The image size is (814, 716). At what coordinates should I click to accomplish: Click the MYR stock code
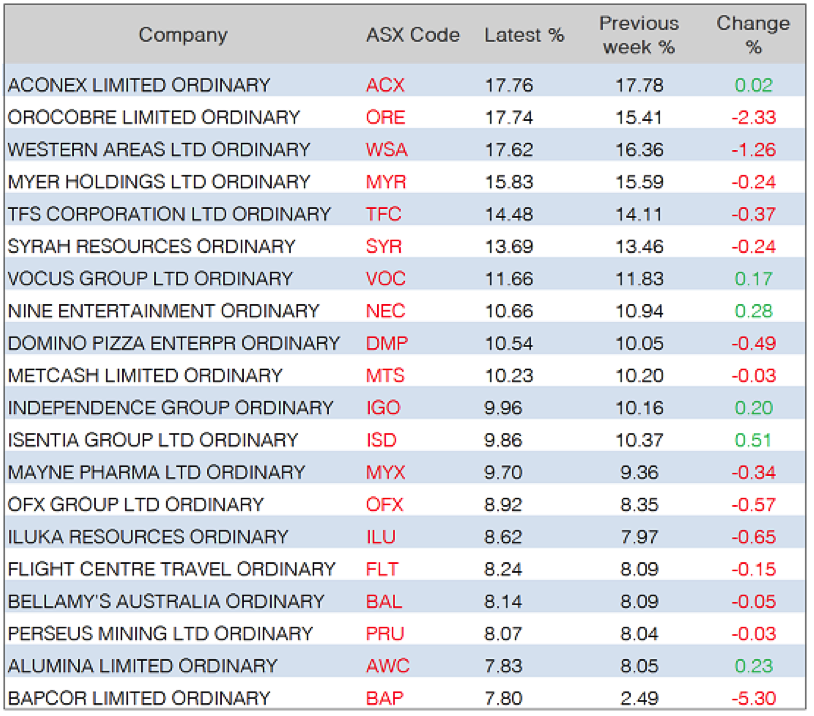pos(386,182)
